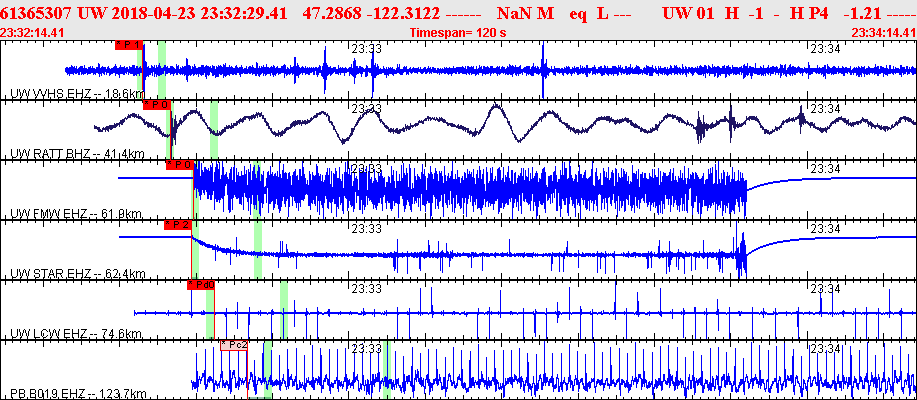This screenshot has height=400, width=917.
Task: Click the UW LCW EHZ 74.6km station label
Action: click(75, 334)
